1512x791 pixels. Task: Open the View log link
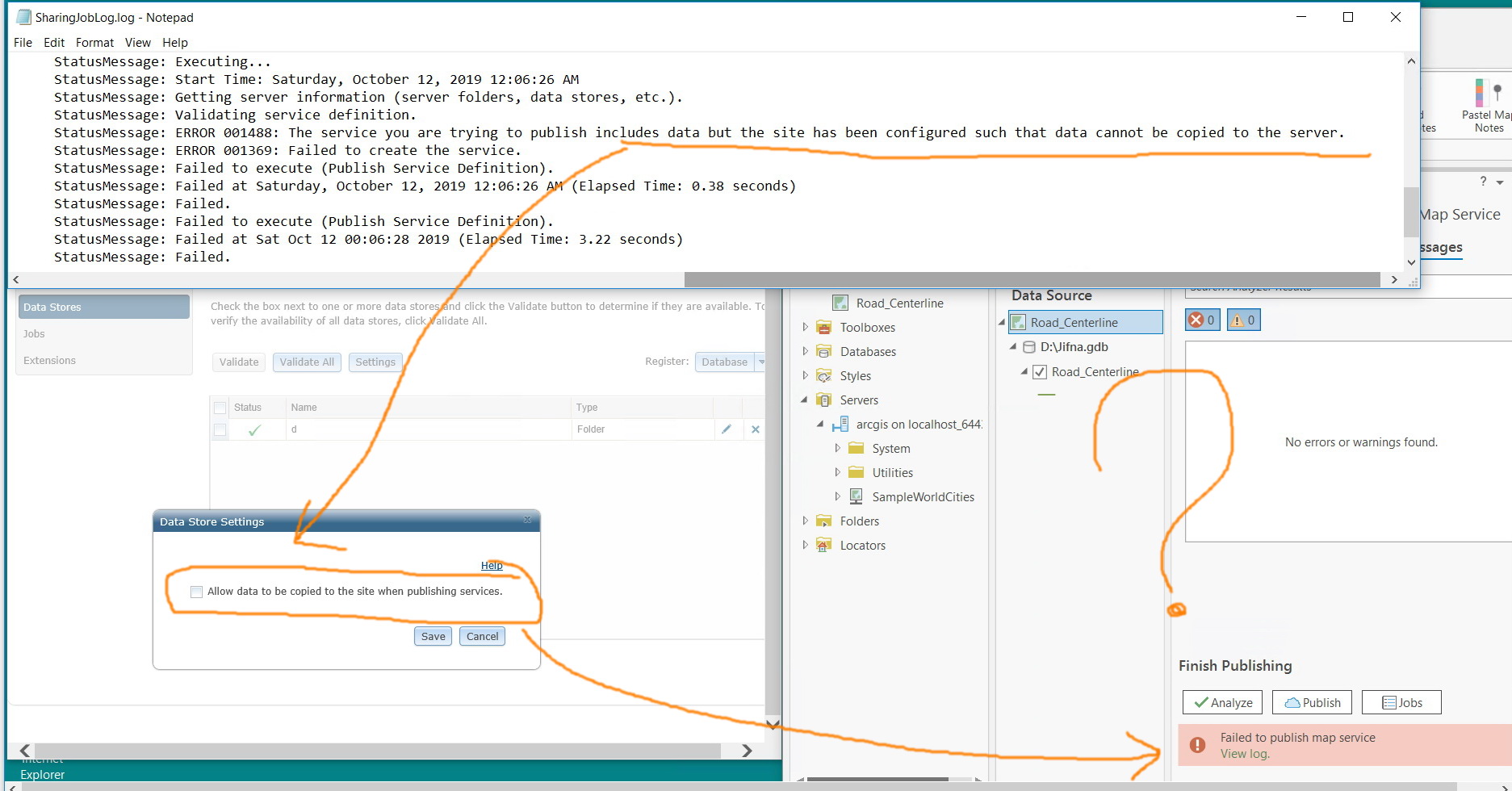[x=1245, y=754]
